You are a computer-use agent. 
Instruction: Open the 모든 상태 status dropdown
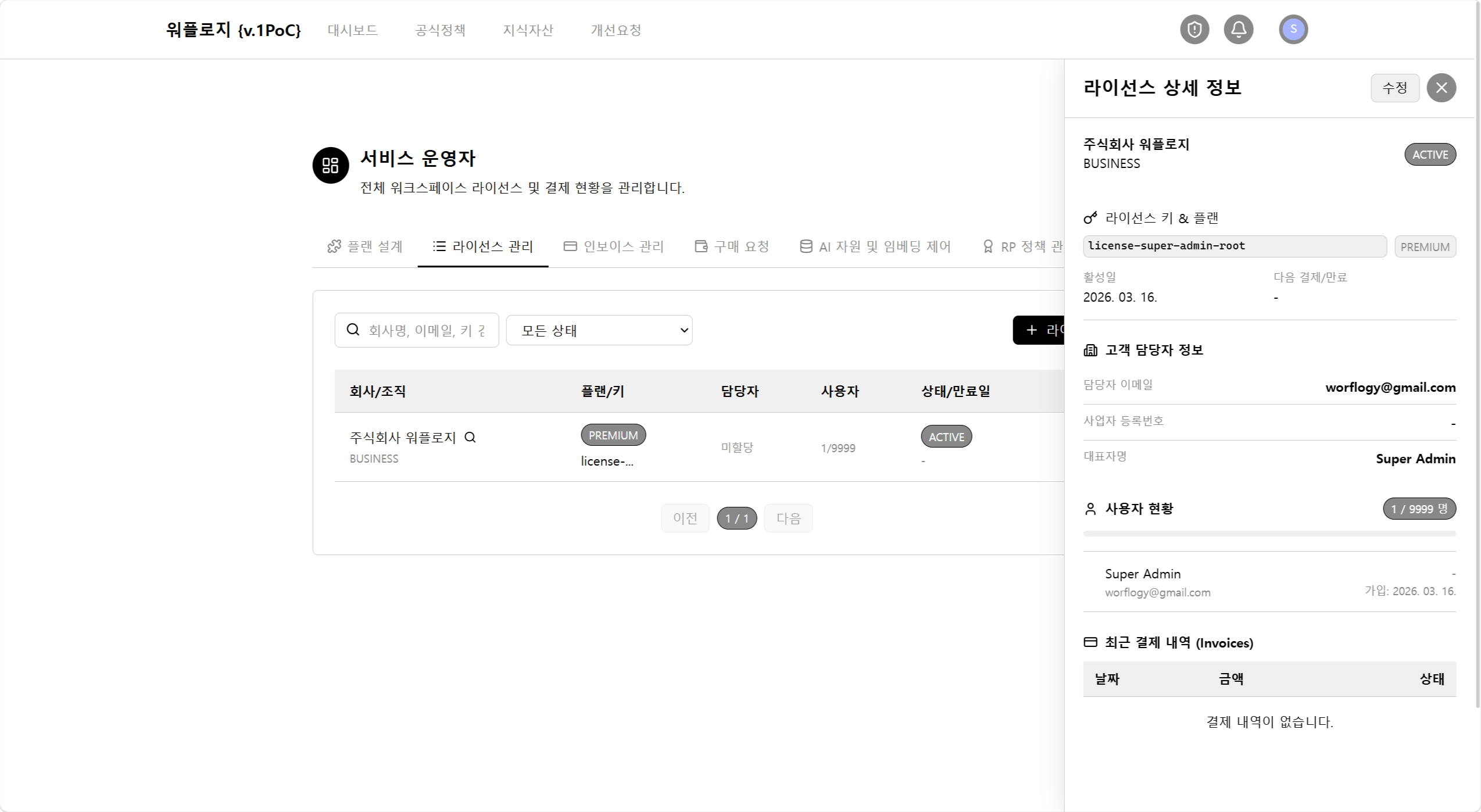coord(599,330)
